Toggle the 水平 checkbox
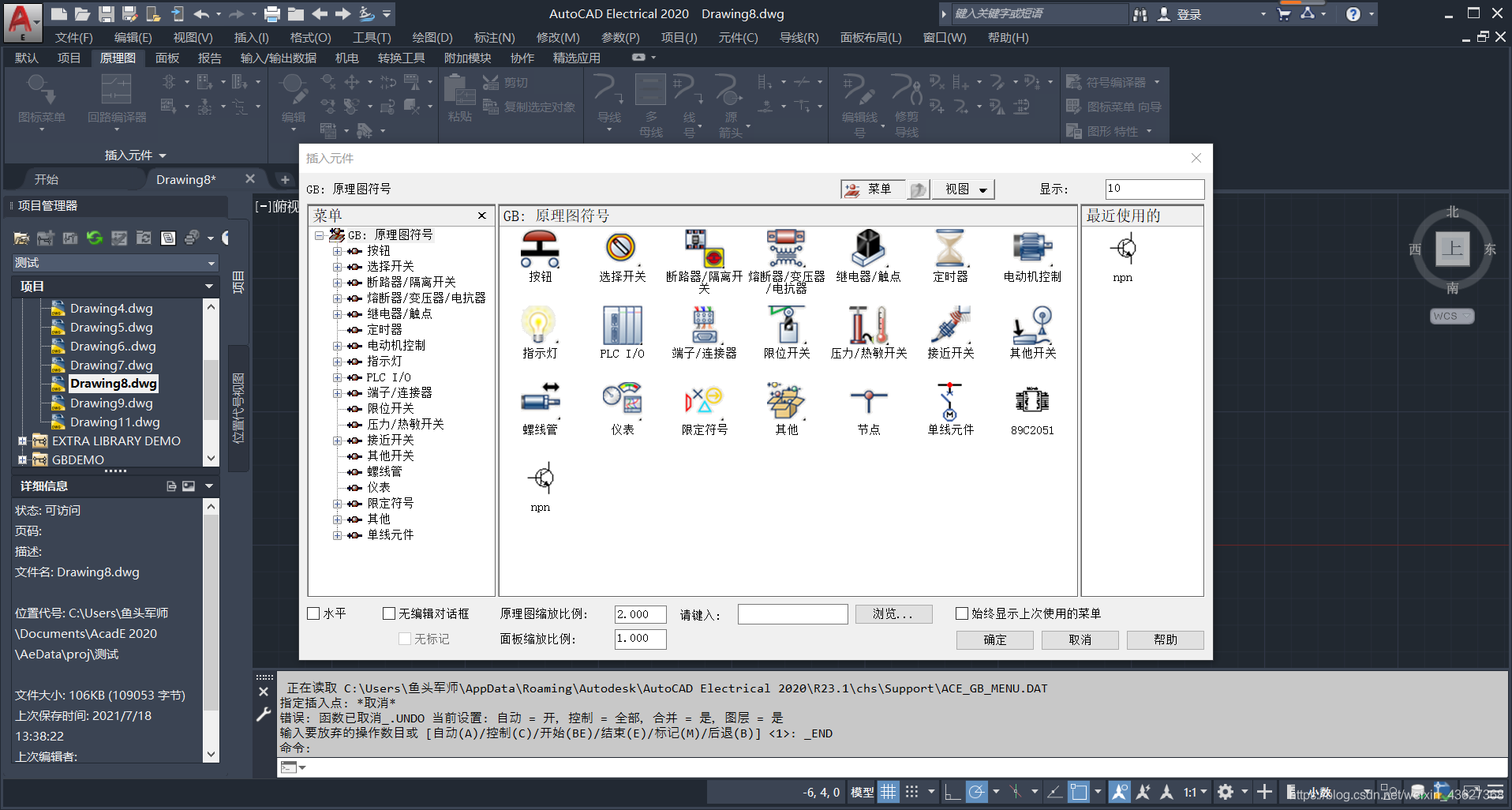1512x810 pixels. [x=313, y=613]
